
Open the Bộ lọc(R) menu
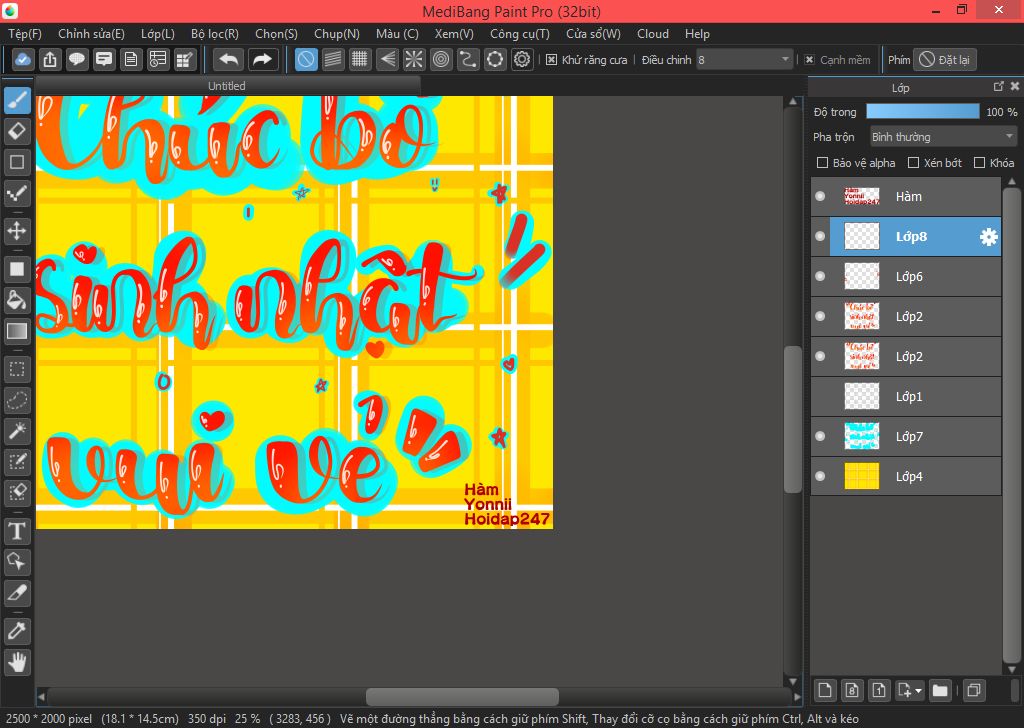click(x=215, y=34)
